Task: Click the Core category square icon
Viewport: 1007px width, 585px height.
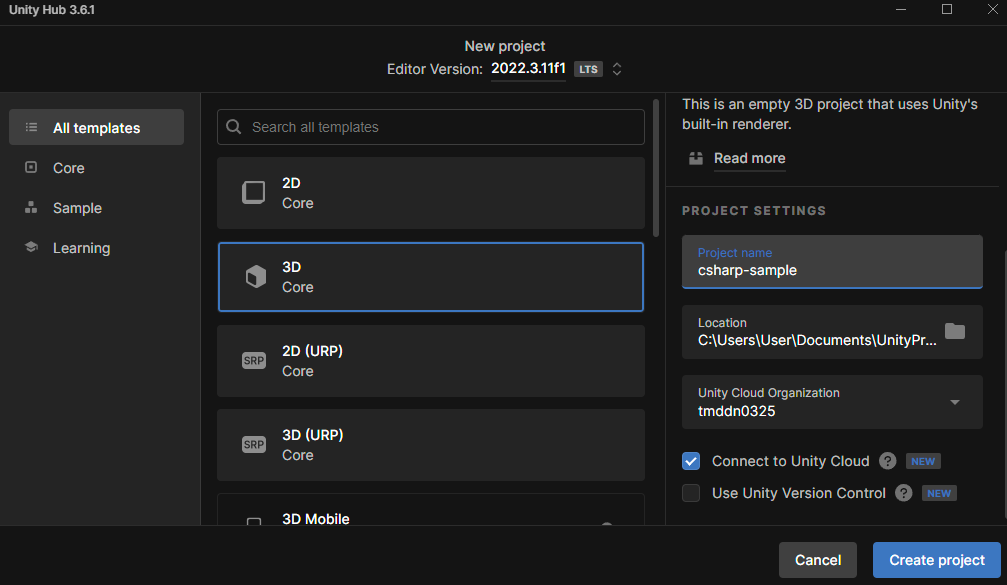Action: click(31, 167)
